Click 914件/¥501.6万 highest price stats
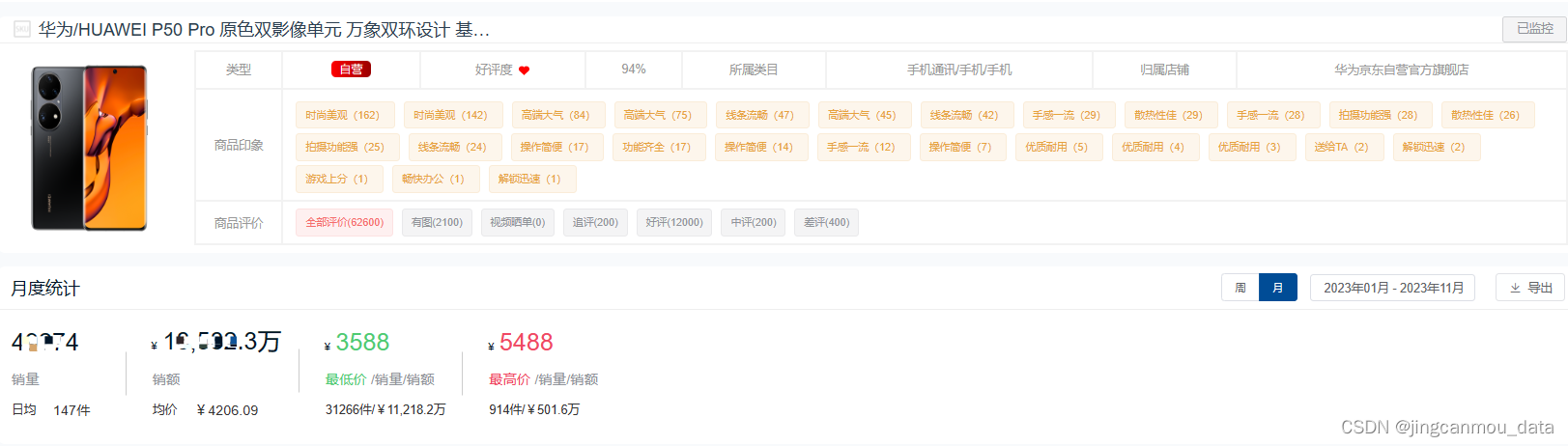The width and height of the screenshot is (1568, 446). pos(534,409)
